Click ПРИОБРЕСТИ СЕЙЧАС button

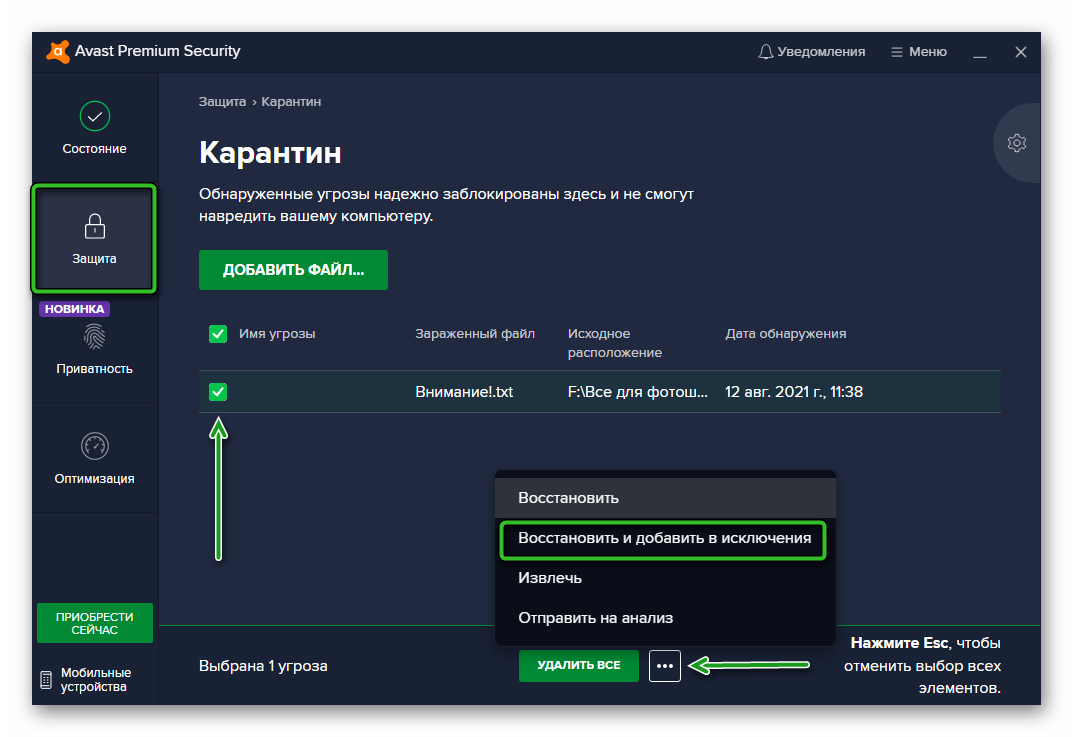coord(94,623)
